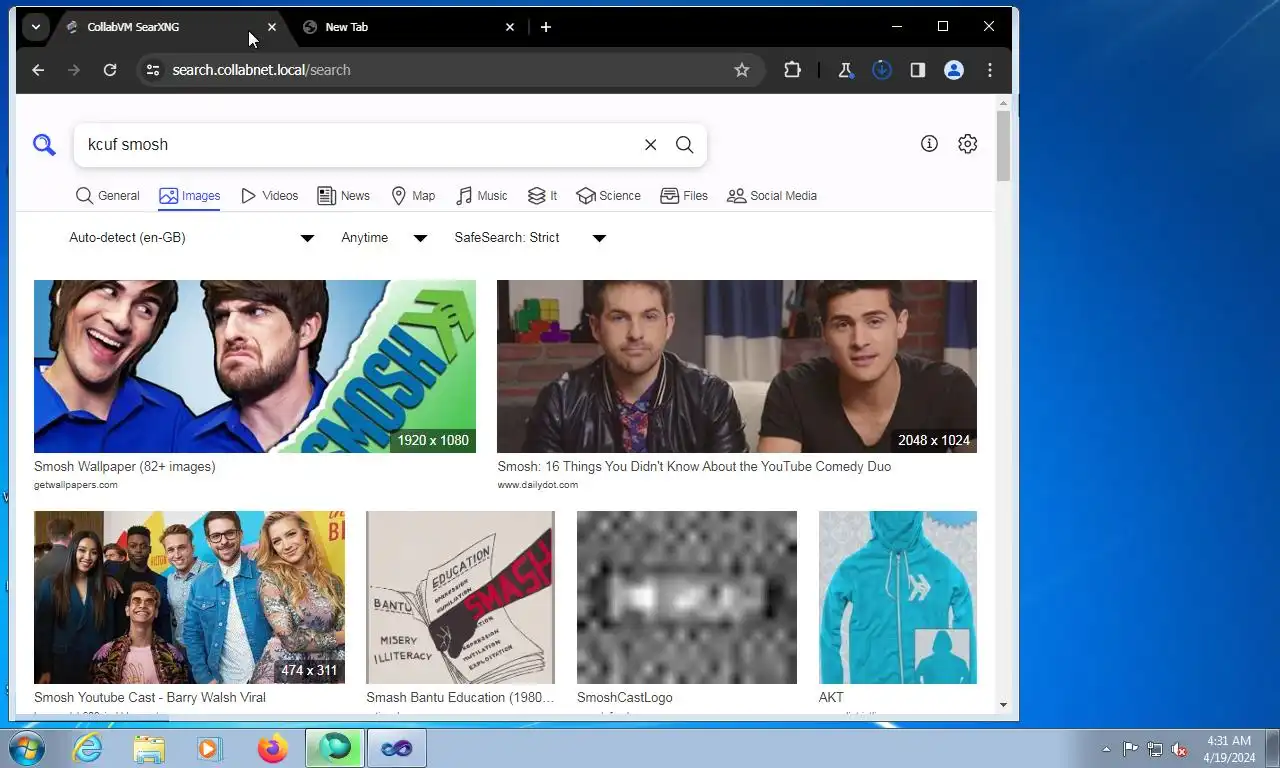Toggle the browser side panel

[918, 70]
